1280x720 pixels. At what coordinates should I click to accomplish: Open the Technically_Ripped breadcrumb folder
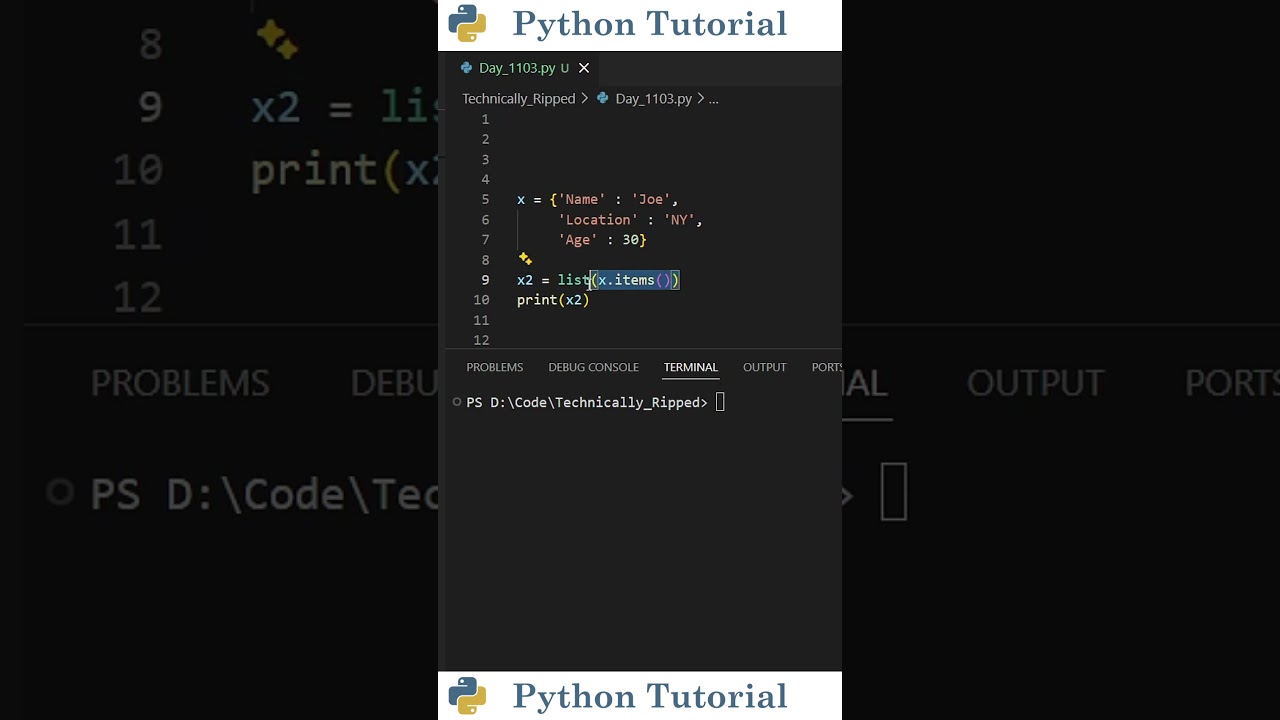click(518, 98)
